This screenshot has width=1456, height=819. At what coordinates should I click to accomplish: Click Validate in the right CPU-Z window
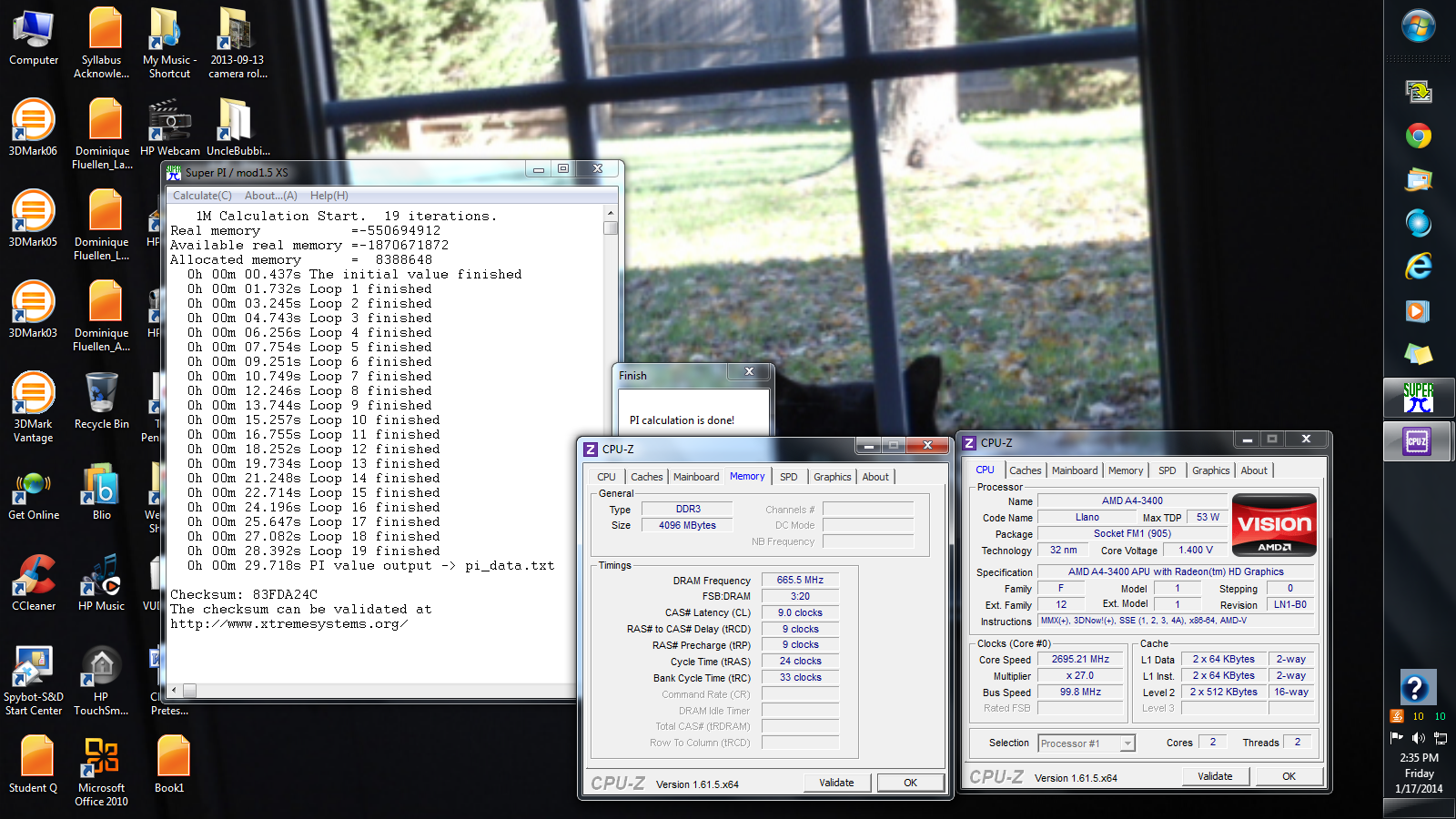tap(1216, 776)
